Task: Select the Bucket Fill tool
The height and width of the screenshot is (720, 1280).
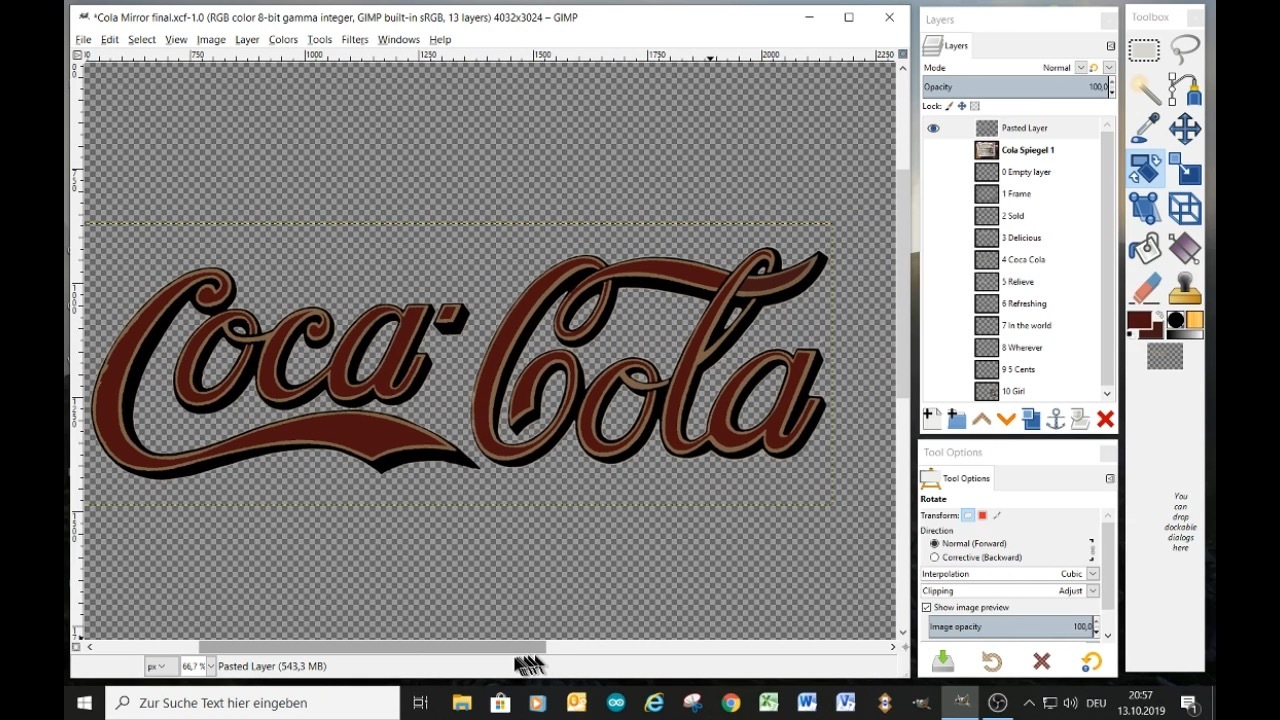Action: tap(1145, 247)
